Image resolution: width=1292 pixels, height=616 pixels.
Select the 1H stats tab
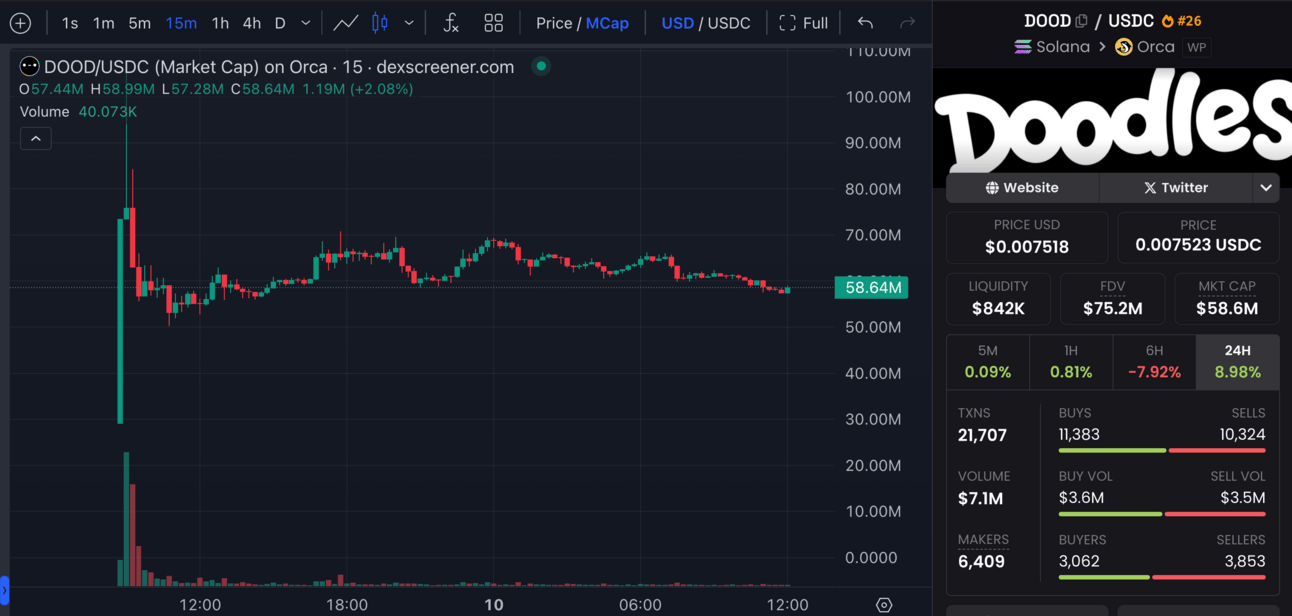(x=1071, y=362)
